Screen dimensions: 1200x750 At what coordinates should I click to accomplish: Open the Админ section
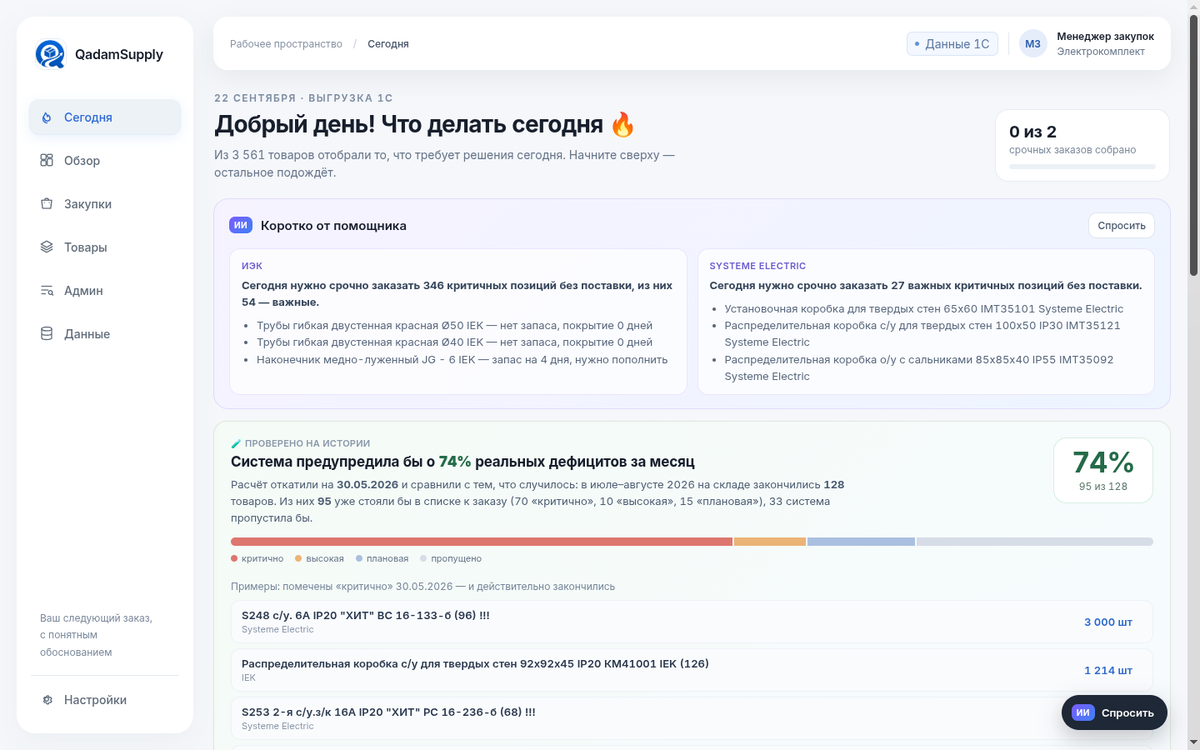pos(105,290)
